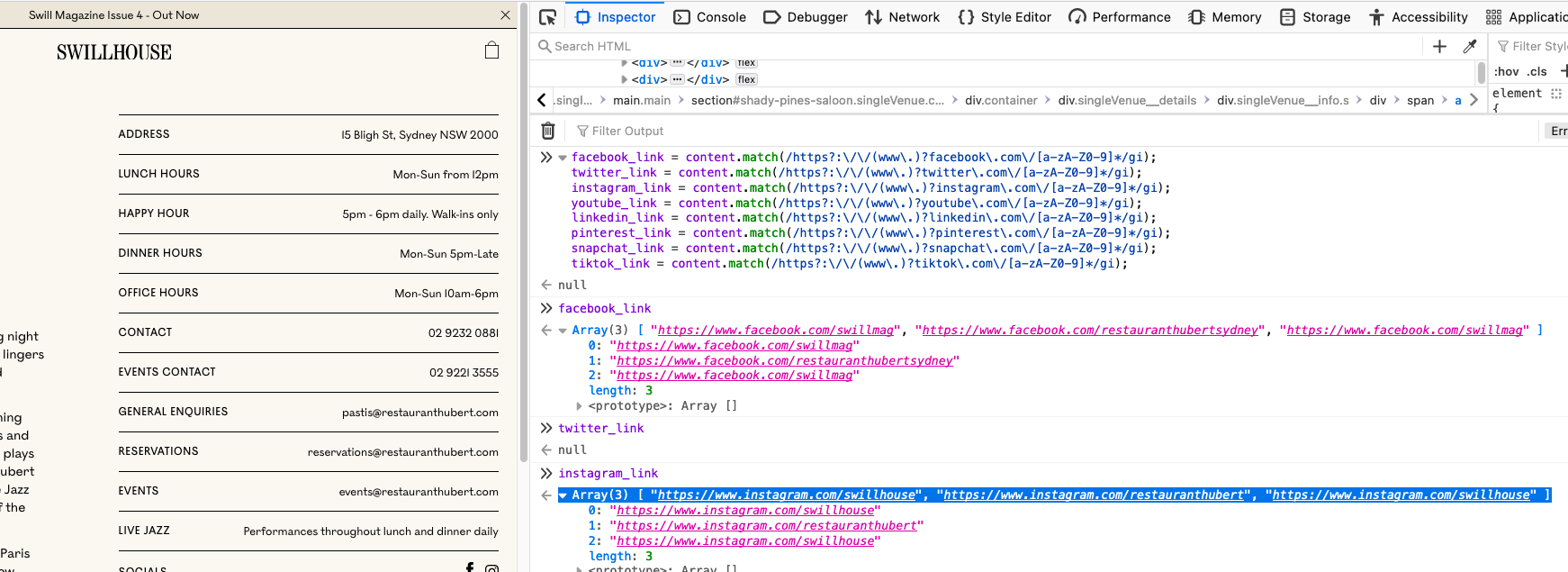Screen dimensions: 1568x572
Task: Toggle the Errors filter button
Action: click(x=1558, y=131)
